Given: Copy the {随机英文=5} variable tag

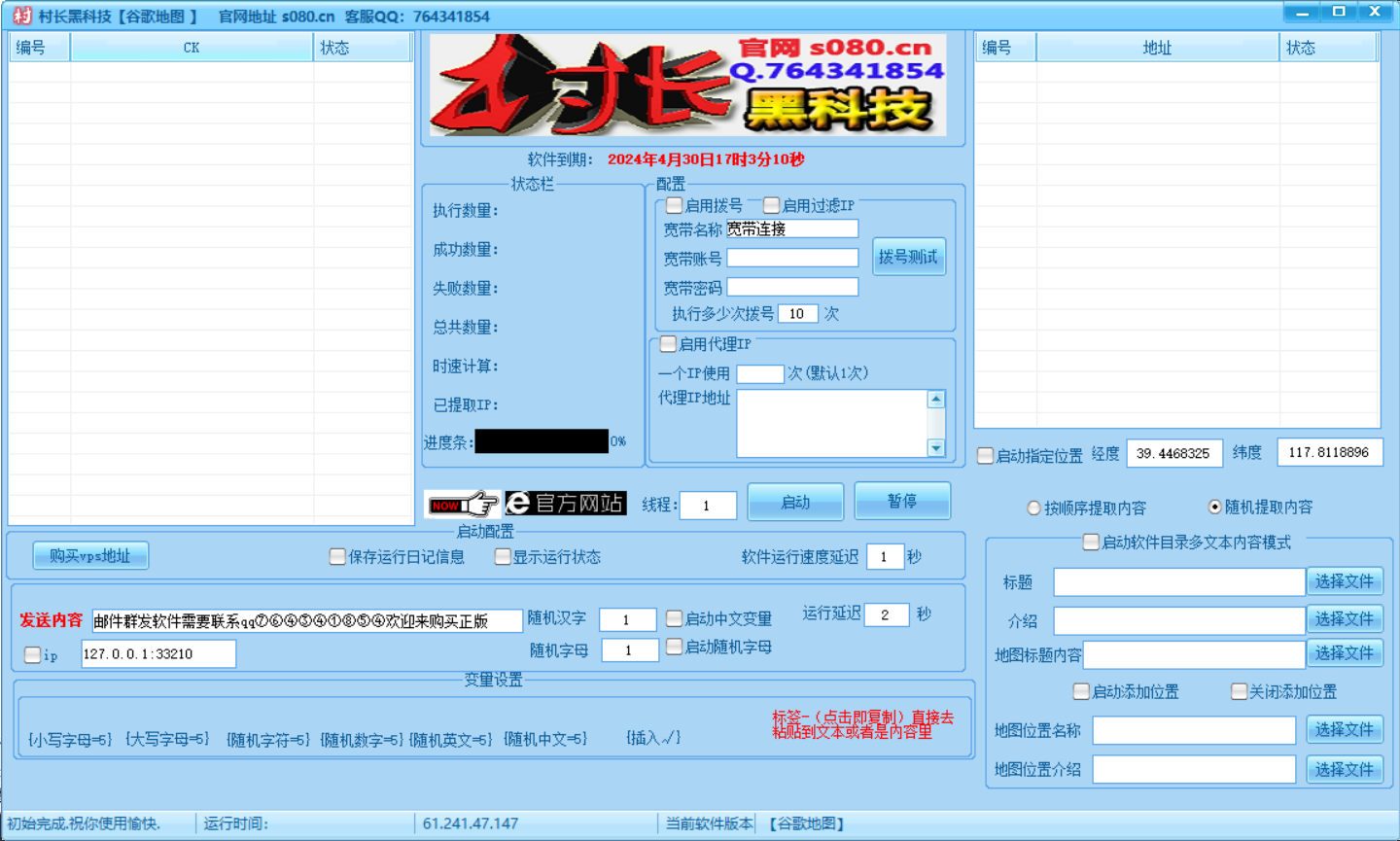Looking at the screenshot, I should (451, 740).
